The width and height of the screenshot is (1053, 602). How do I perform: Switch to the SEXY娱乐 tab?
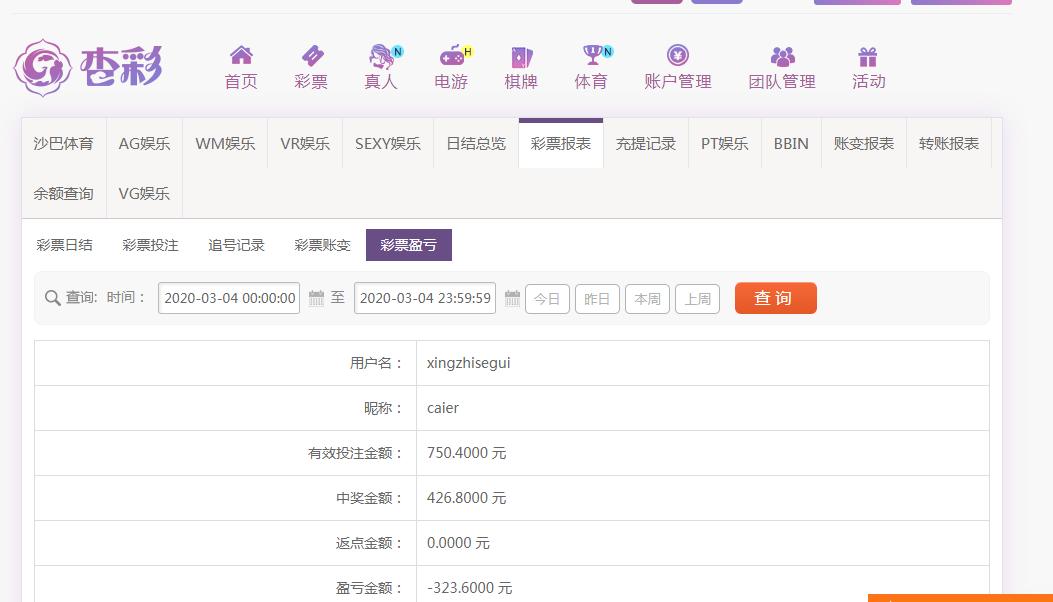(x=388, y=143)
